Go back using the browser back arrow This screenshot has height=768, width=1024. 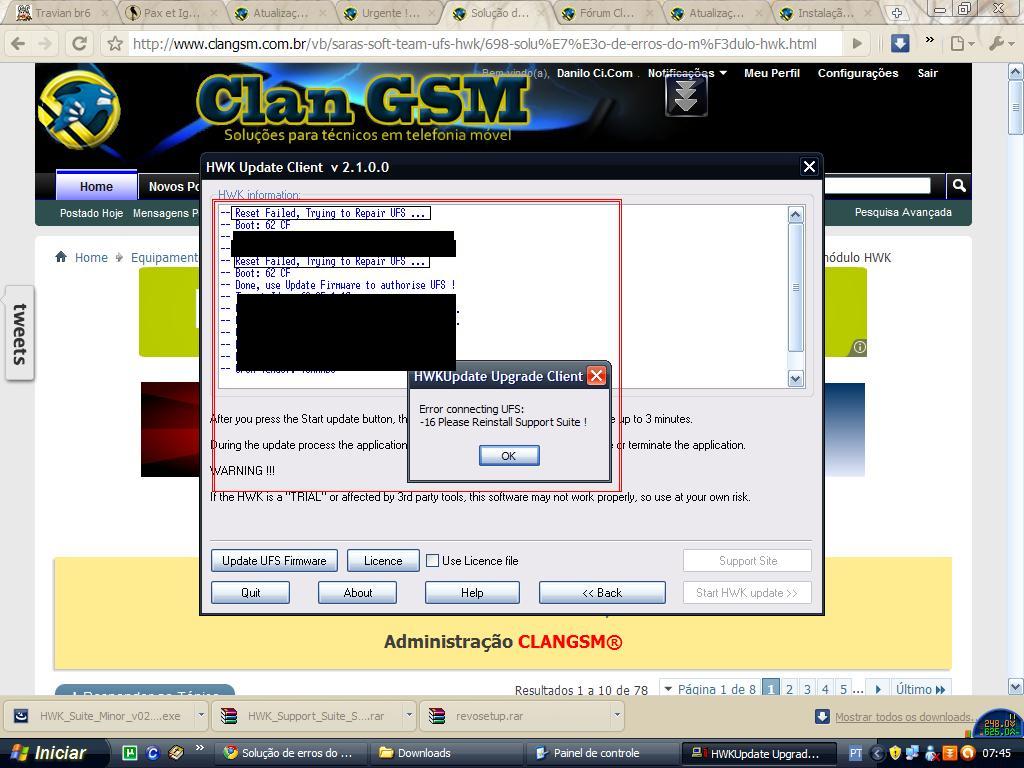tap(18, 44)
